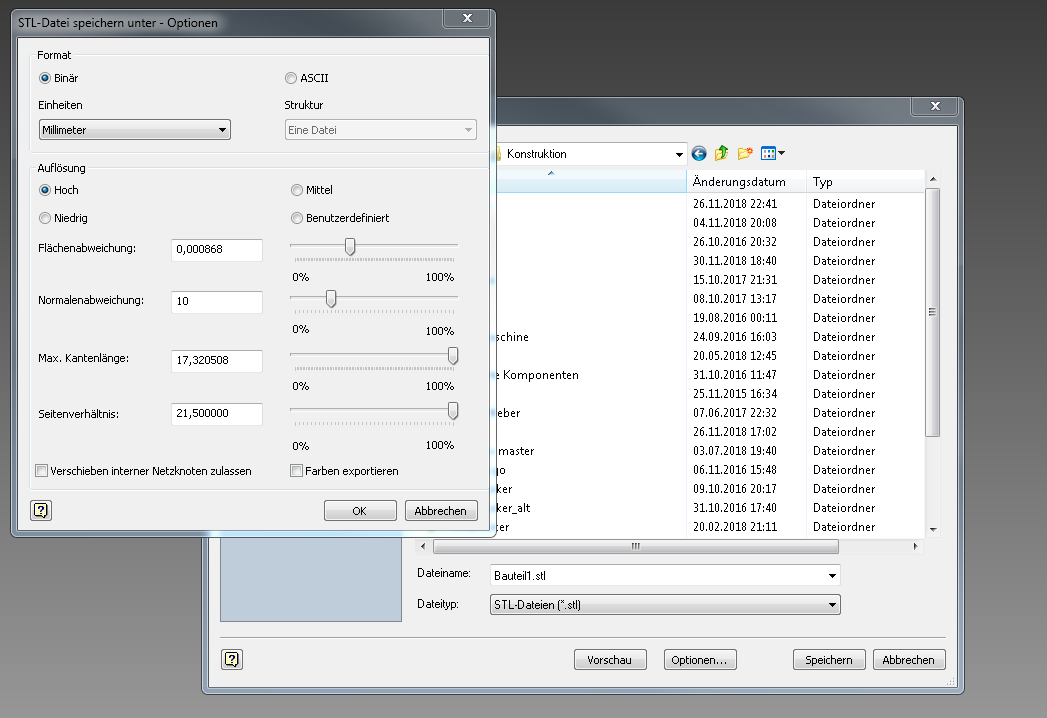Screen dimensions: 1047x718
Task: Select row dated 07.06.2017 22:32
Action: [x=710, y=413]
